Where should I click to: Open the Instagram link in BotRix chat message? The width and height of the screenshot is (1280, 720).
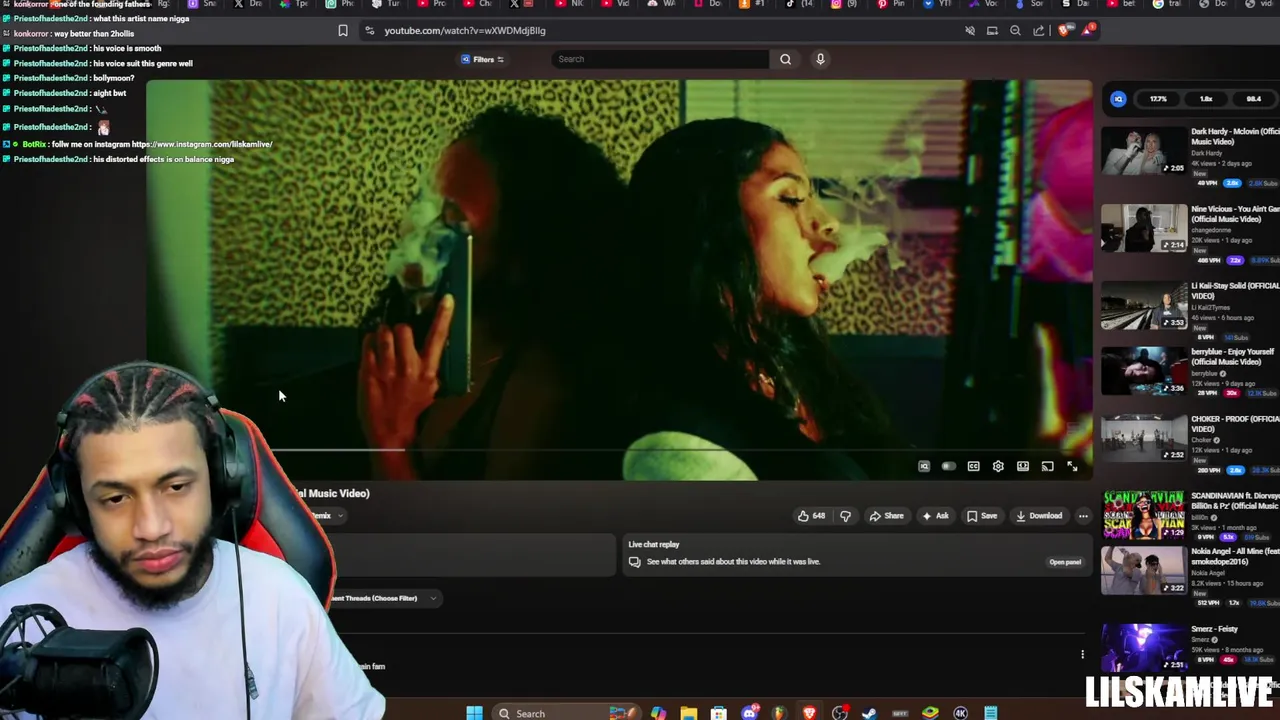coord(202,144)
